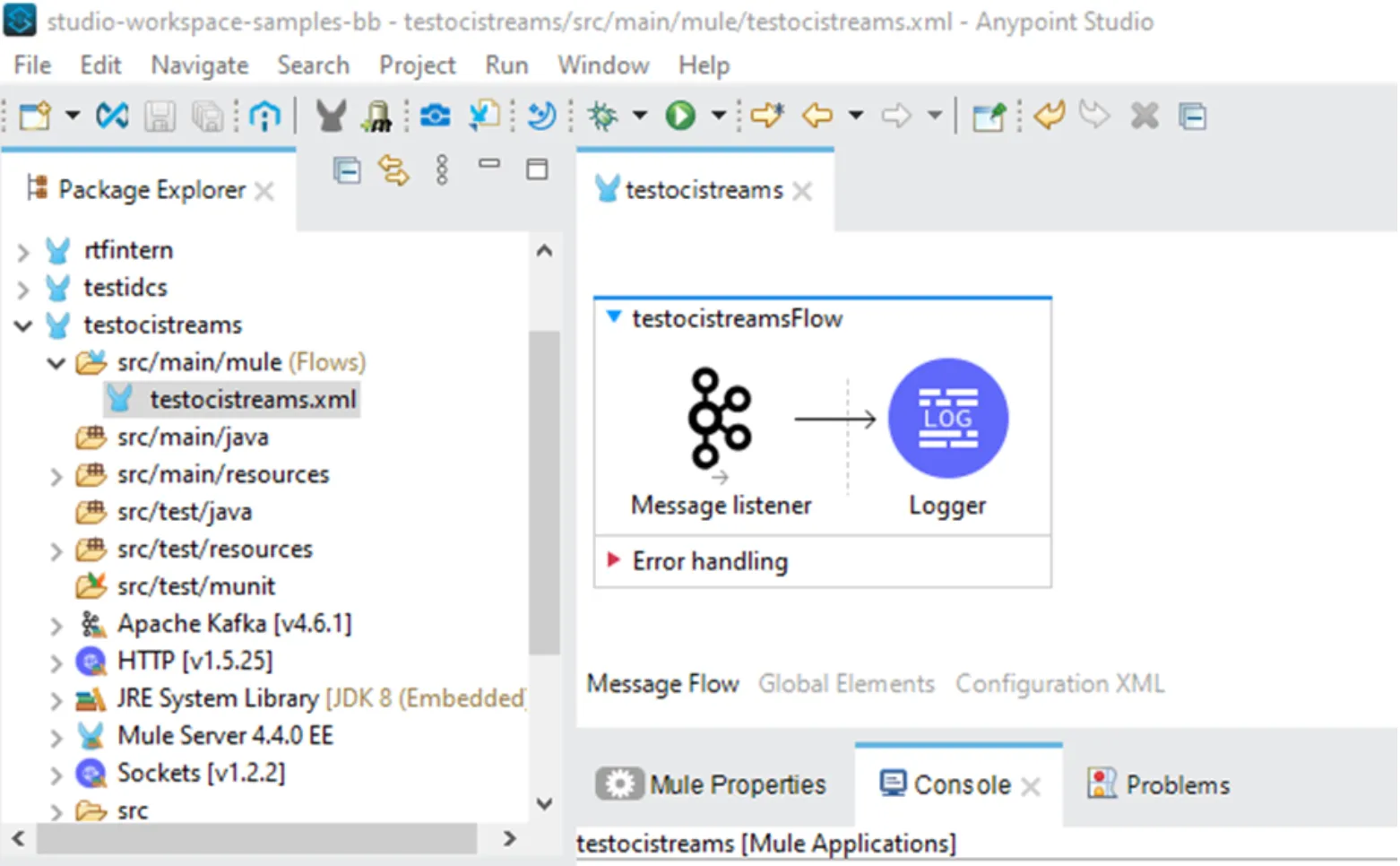Viewport: 1400px width, 866px height.
Task: Open the Run menu
Action: [506, 65]
